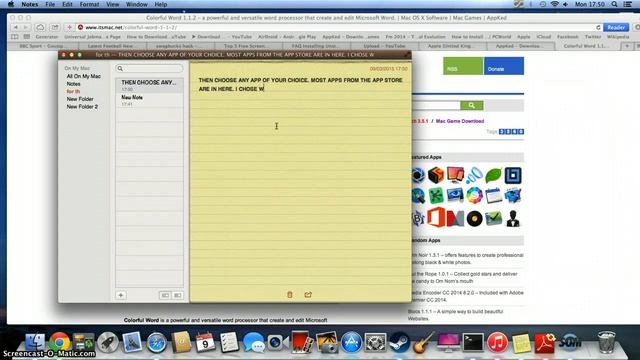This screenshot has height=360, width=640.
Task: Open iTunes from the Dock
Action: (x=497, y=342)
